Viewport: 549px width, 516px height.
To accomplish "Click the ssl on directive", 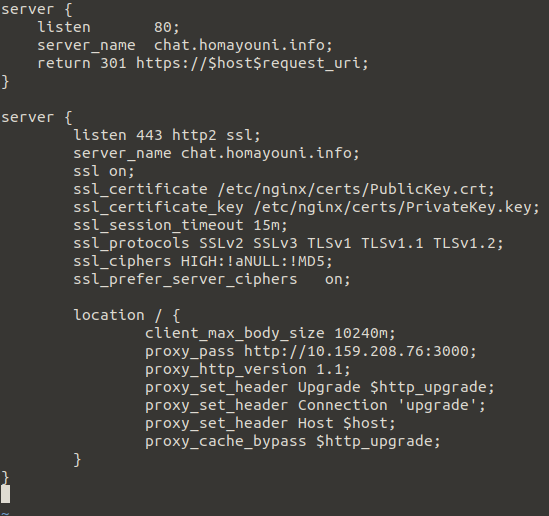I will pos(104,172).
